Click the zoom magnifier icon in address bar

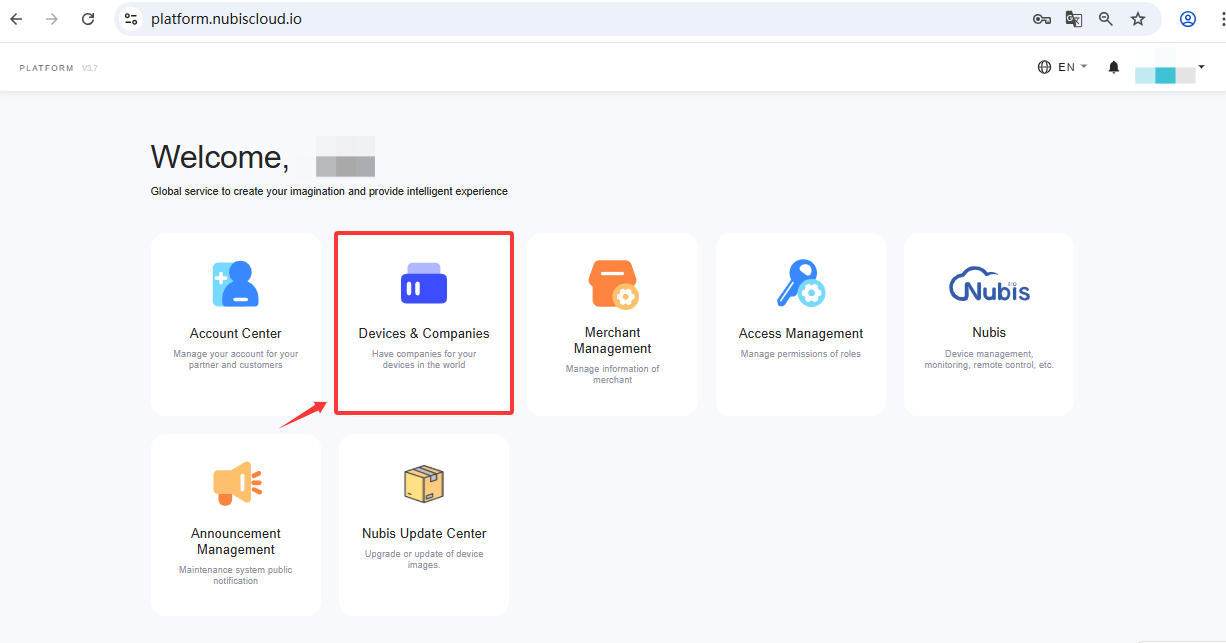coord(1106,19)
